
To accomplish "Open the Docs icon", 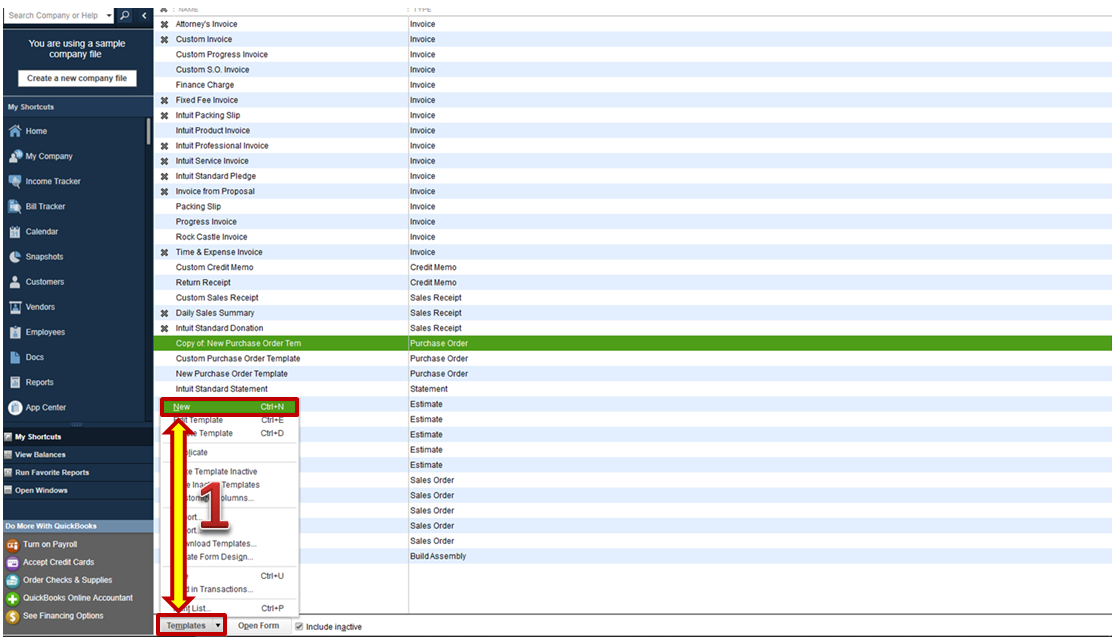I will click(x=15, y=358).
